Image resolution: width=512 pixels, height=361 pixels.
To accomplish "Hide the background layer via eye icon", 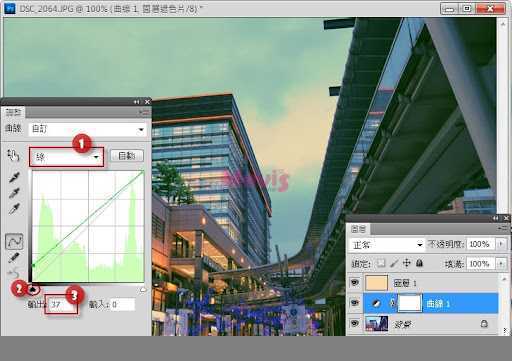I will point(355,324).
